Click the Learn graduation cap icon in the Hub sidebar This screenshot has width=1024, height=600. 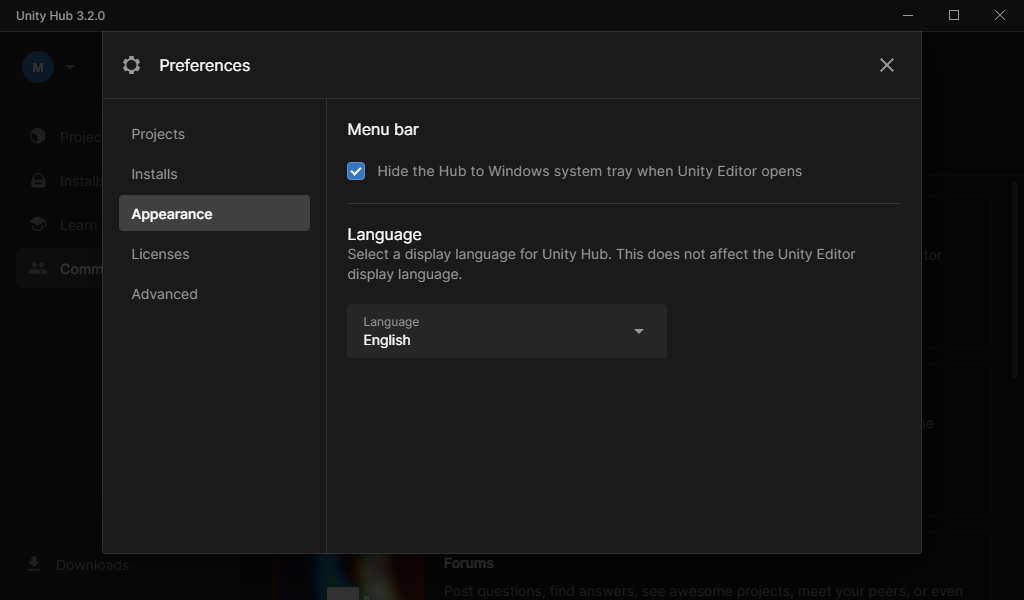pos(38,225)
